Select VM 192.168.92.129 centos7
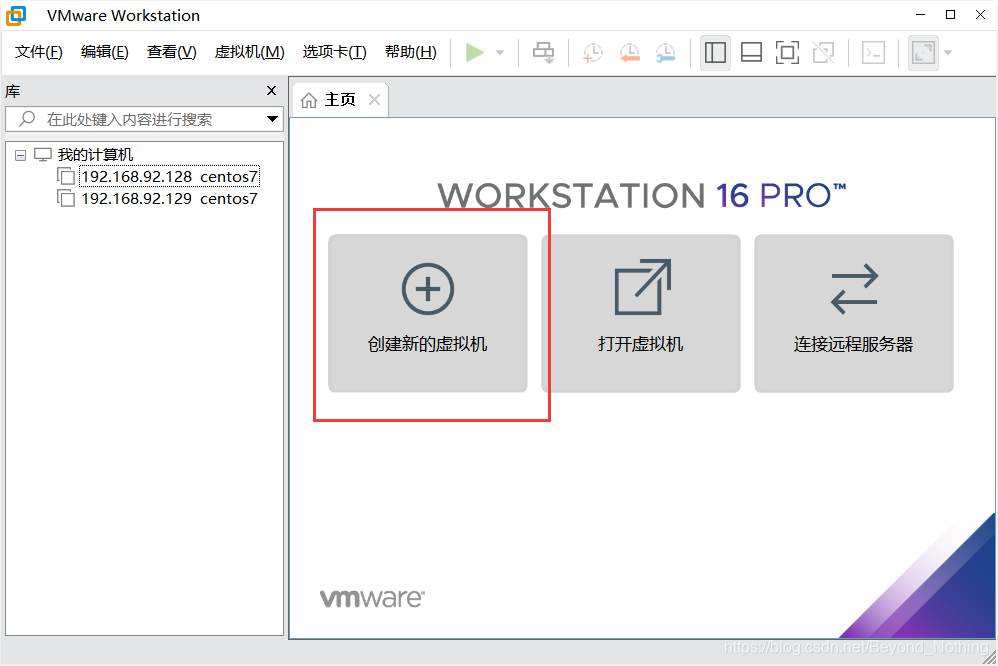 (x=169, y=199)
